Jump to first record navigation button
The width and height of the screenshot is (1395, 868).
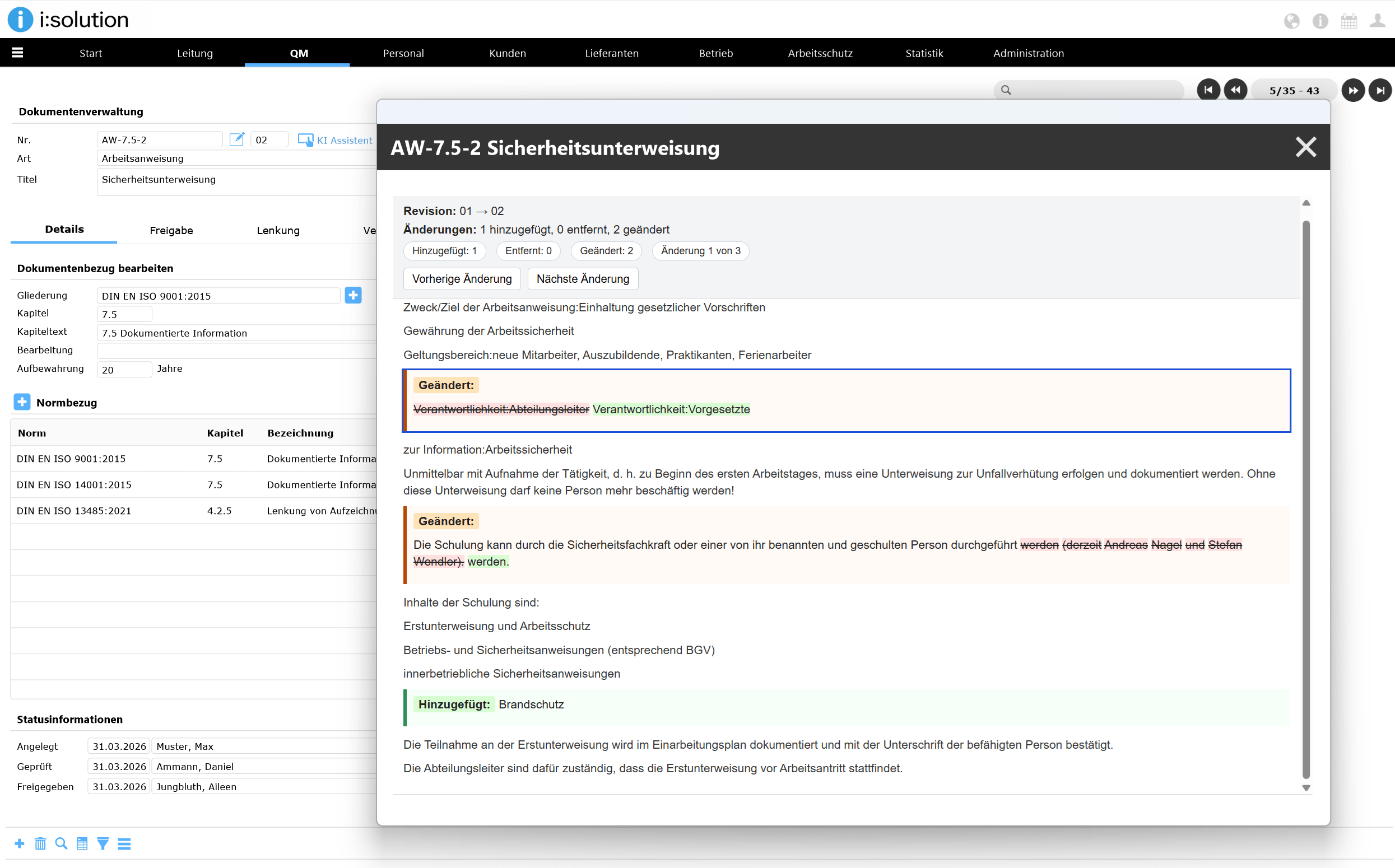tap(1208, 90)
